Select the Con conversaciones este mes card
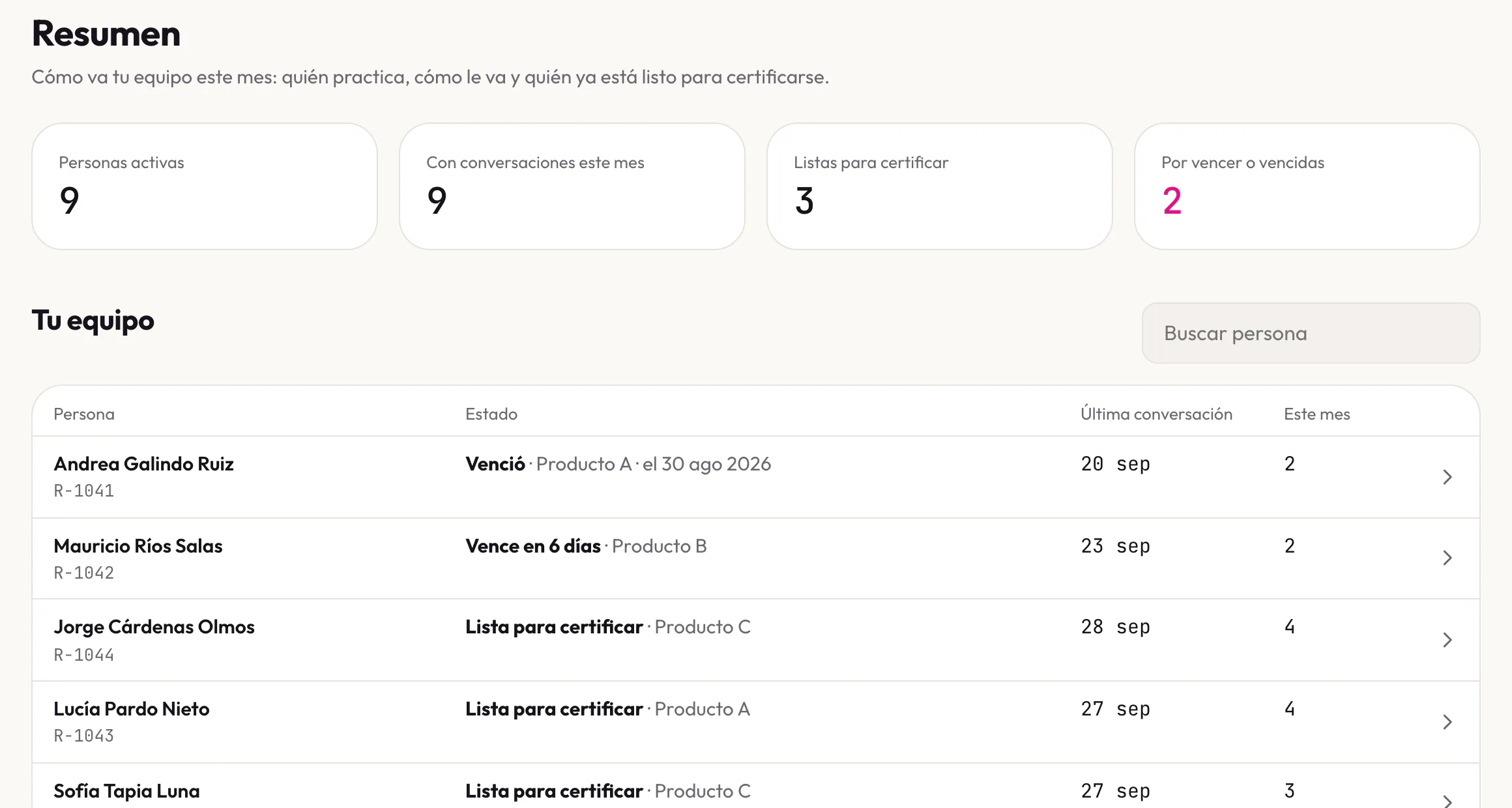 (572, 186)
